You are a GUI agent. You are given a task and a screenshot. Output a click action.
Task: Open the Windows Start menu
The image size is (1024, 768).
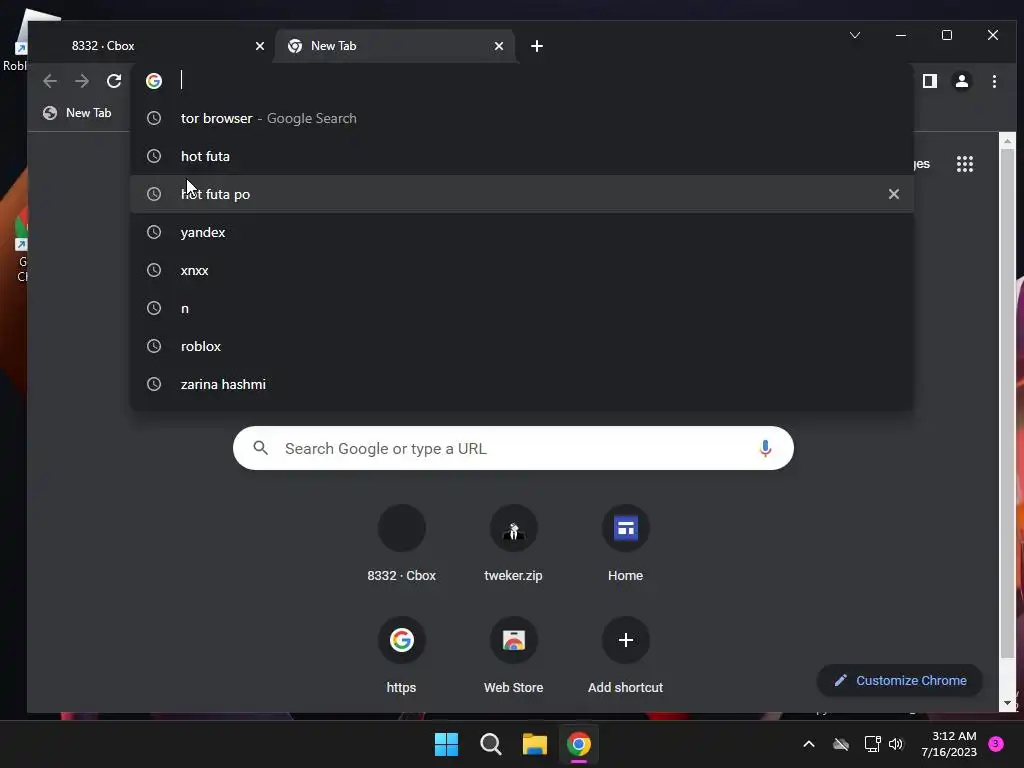point(447,744)
